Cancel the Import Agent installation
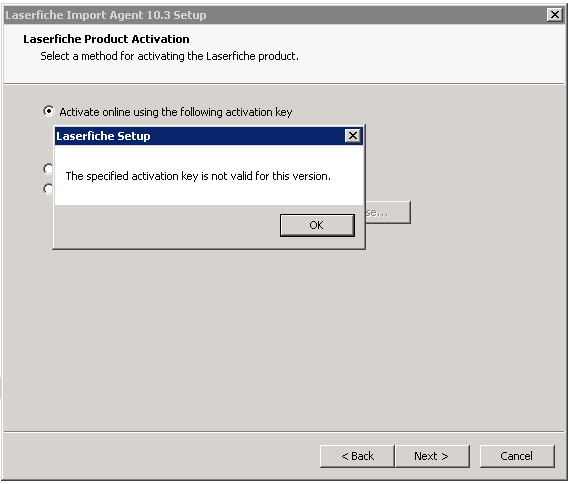The image size is (570, 484). tap(517, 456)
